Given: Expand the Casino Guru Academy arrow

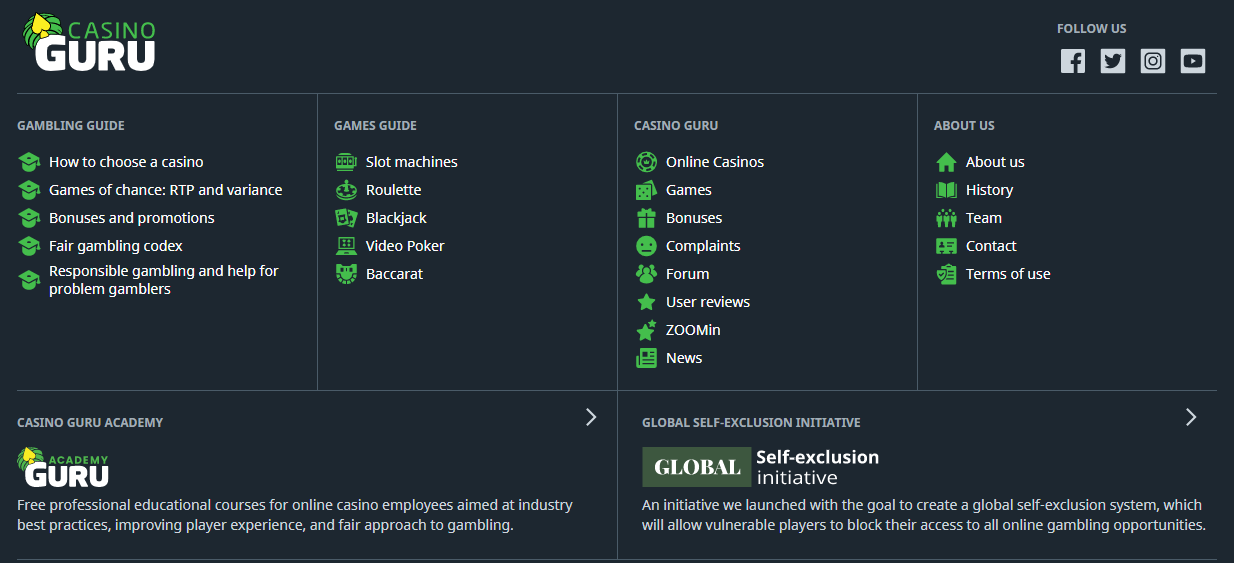Looking at the screenshot, I should (x=591, y=417).
